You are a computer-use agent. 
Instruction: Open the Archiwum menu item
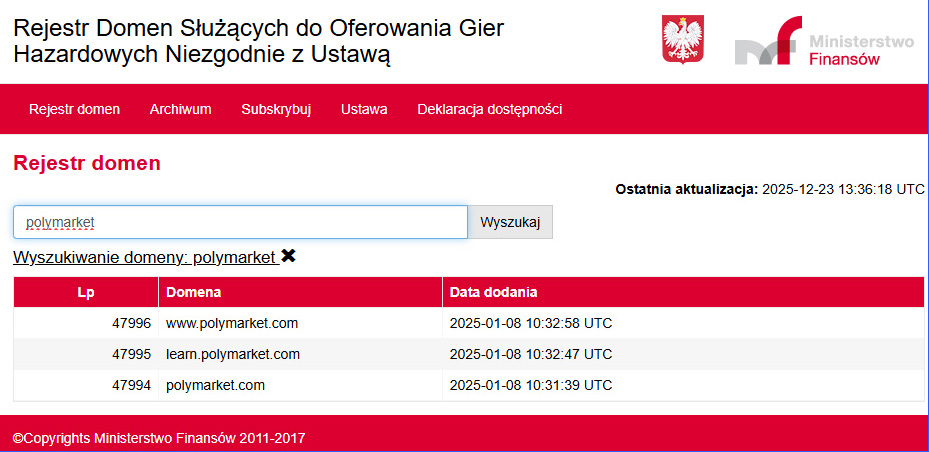pyautogui.click(x=181, y=110)
